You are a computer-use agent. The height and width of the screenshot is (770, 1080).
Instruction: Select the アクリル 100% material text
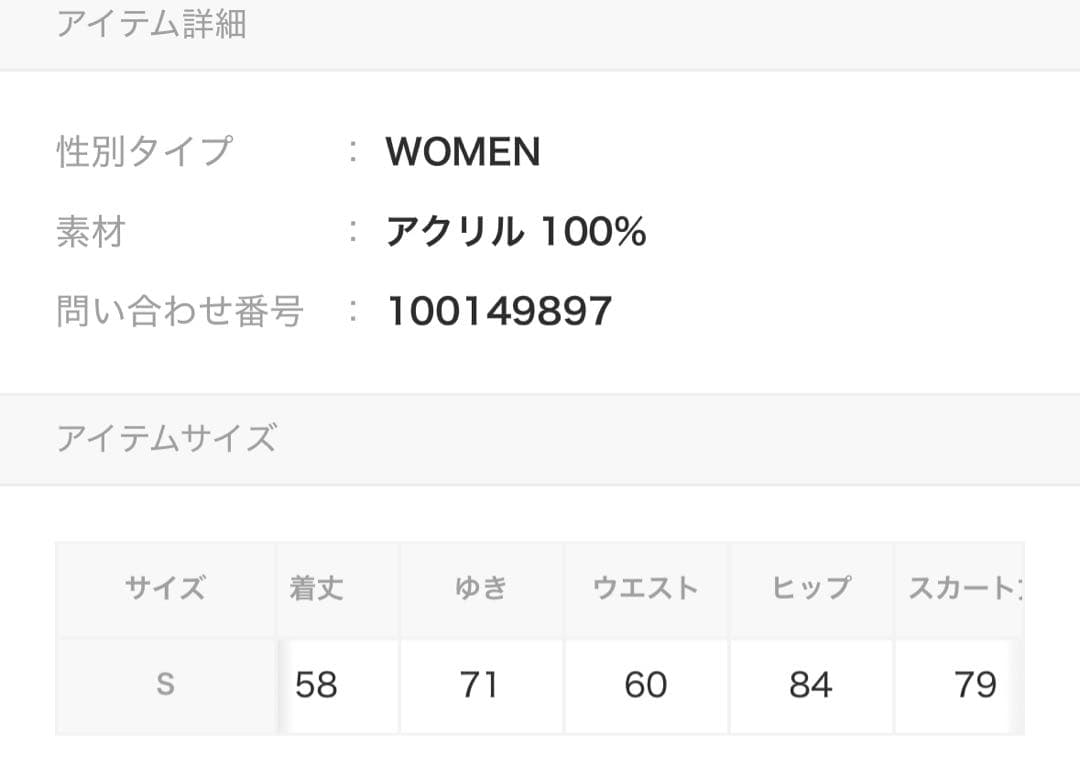pyautogui.click(x=516, y=232)
